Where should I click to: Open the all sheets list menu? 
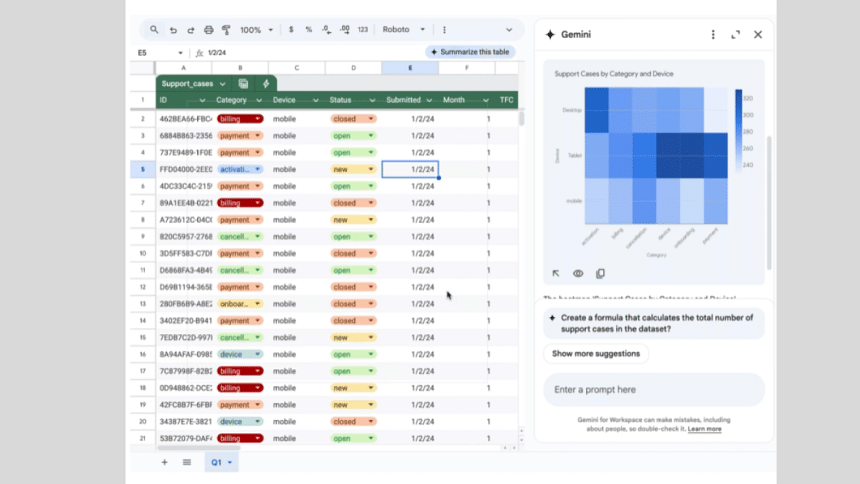pyautogui.click(x=187, y=462)
